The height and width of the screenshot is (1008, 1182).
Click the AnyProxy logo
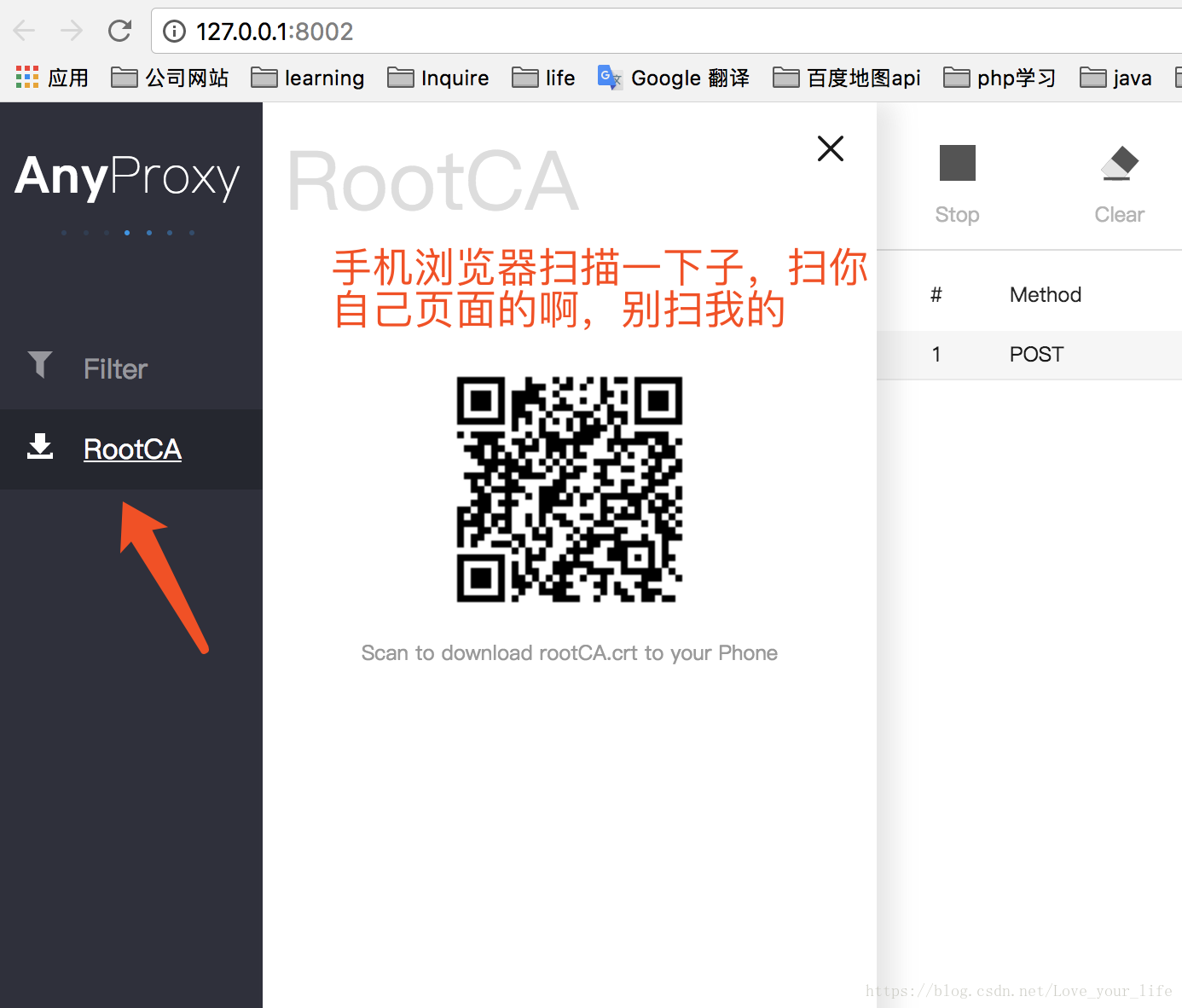tap(127, 177)
